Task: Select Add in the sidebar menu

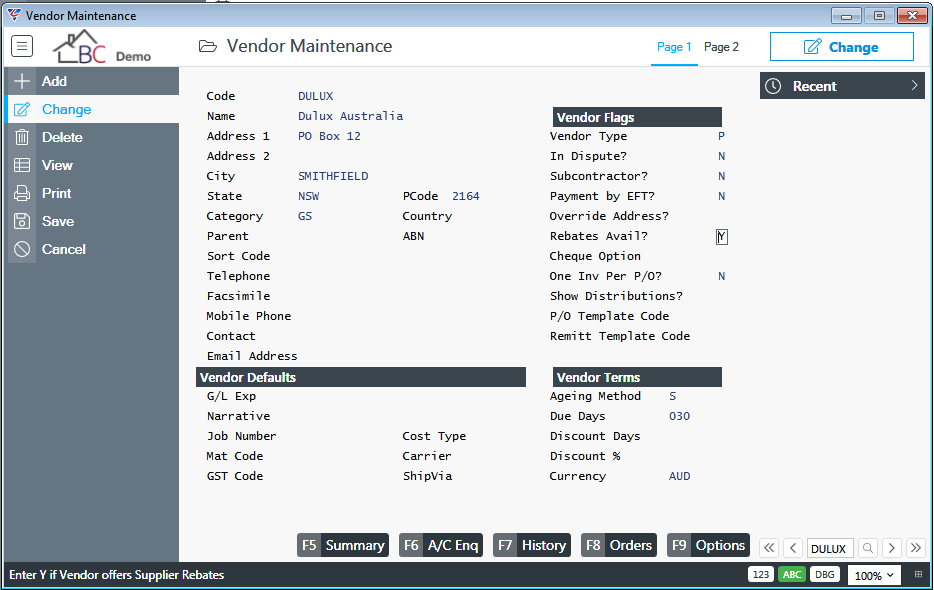Action: [x=92, y=81]
